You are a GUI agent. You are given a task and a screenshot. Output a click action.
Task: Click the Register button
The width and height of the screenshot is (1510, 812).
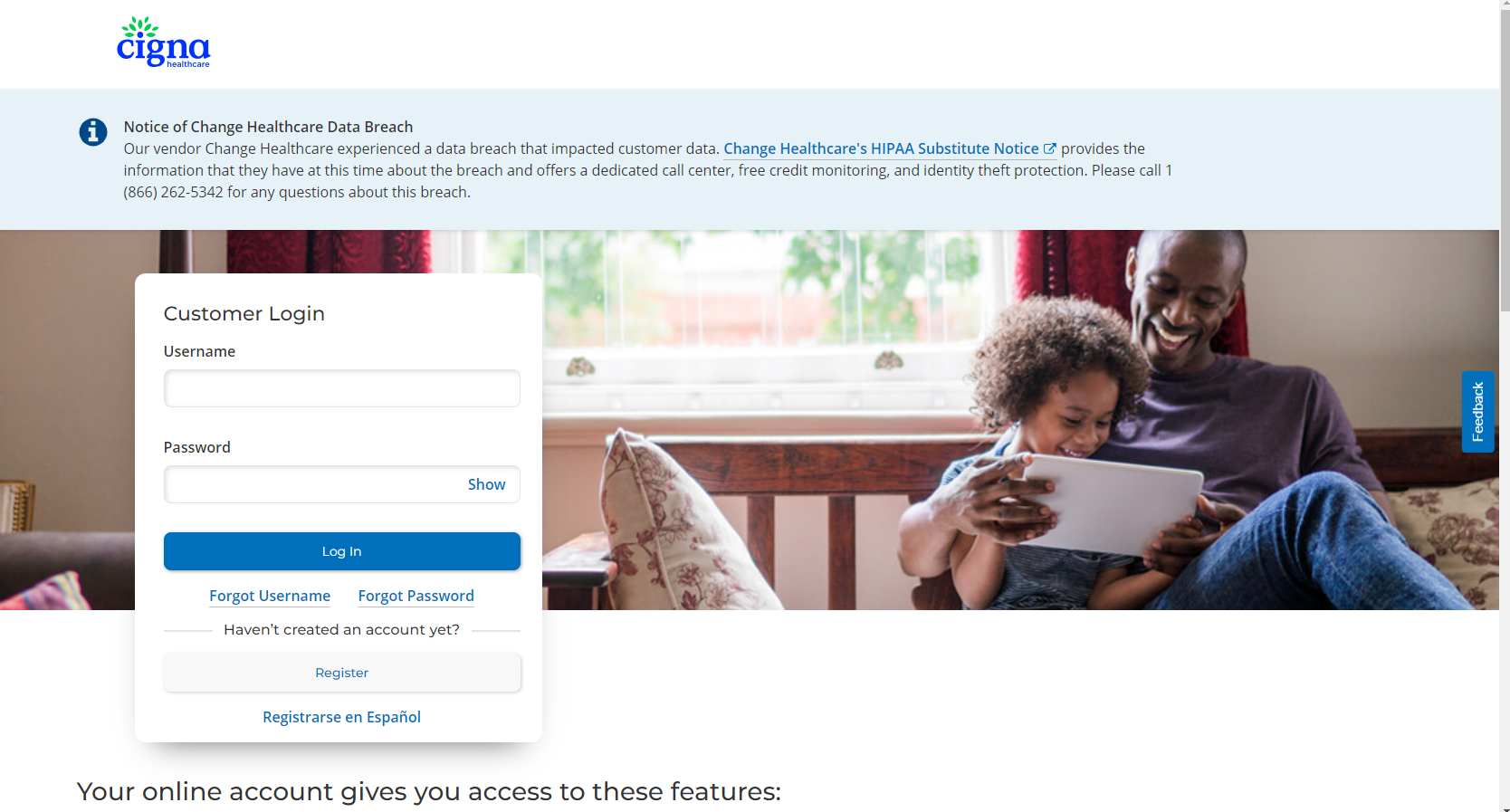[342, 673]
